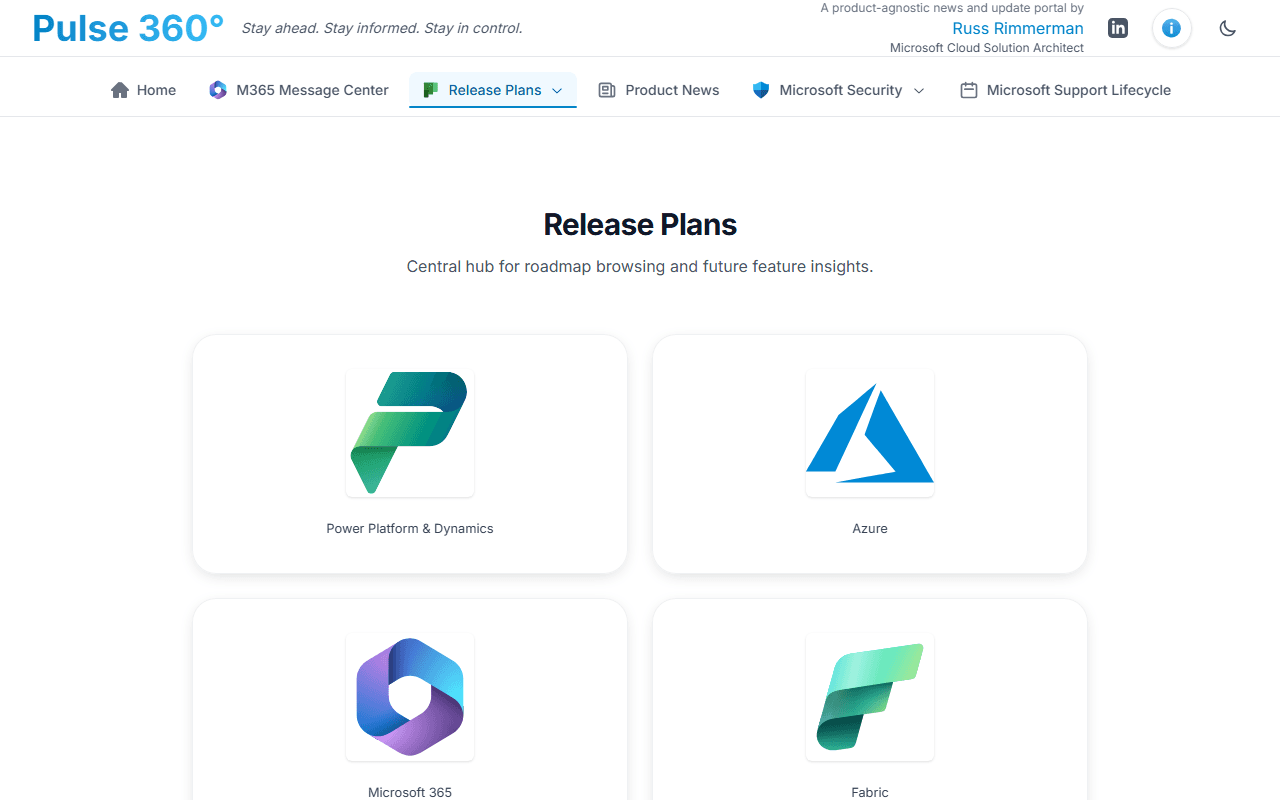Click the Fabric card label

coord(870,792)
